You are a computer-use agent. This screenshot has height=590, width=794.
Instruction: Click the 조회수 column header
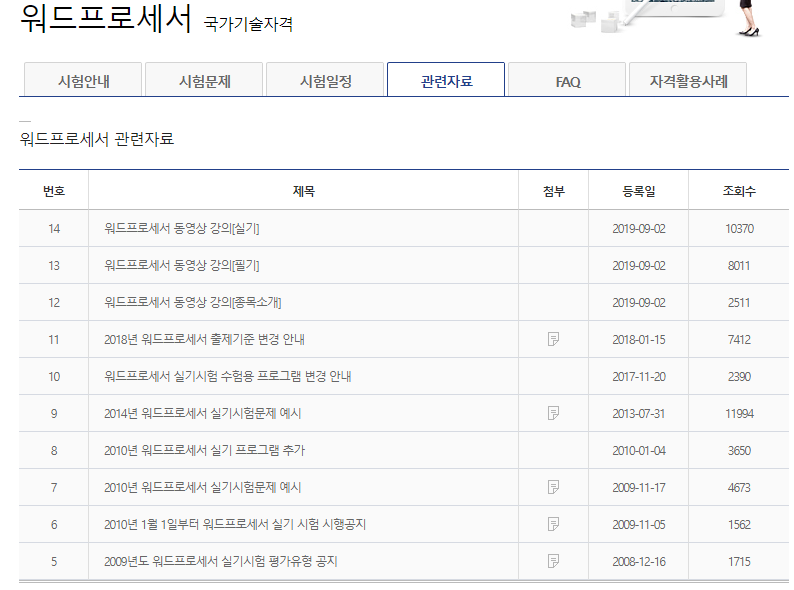point(739,191)
